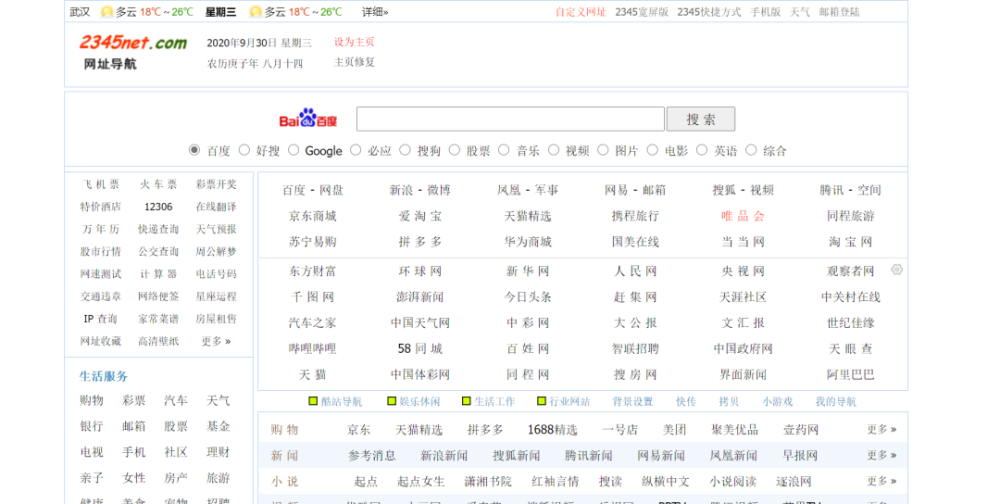Go to the 小游戏 tab
Viewport: 1000px width, 504px height.
click(x=777, y=402)
